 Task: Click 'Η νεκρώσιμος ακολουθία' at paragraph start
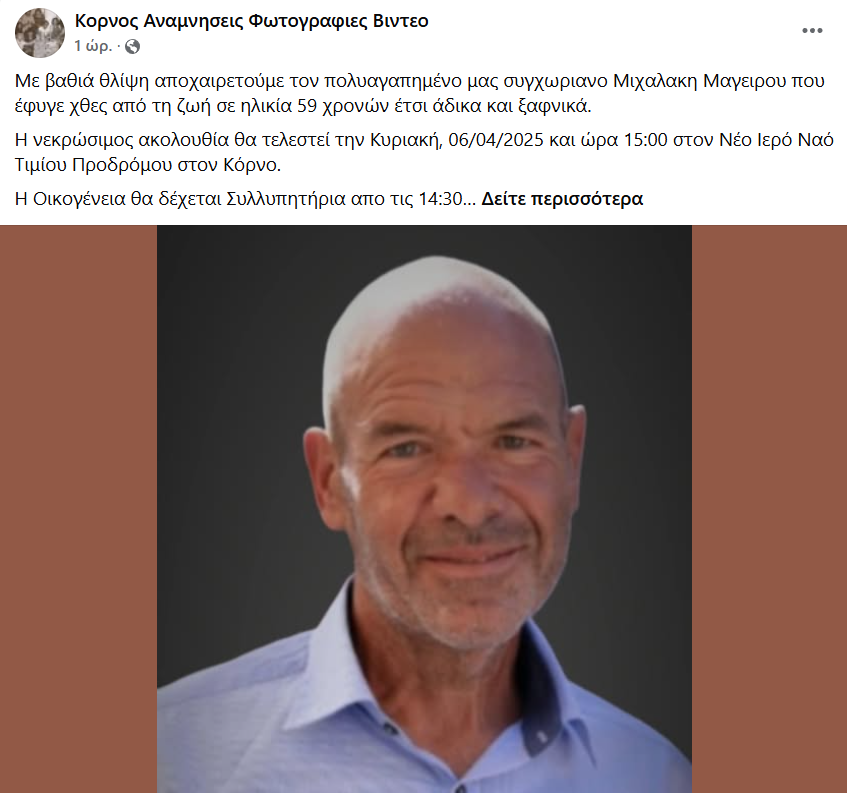122,140
